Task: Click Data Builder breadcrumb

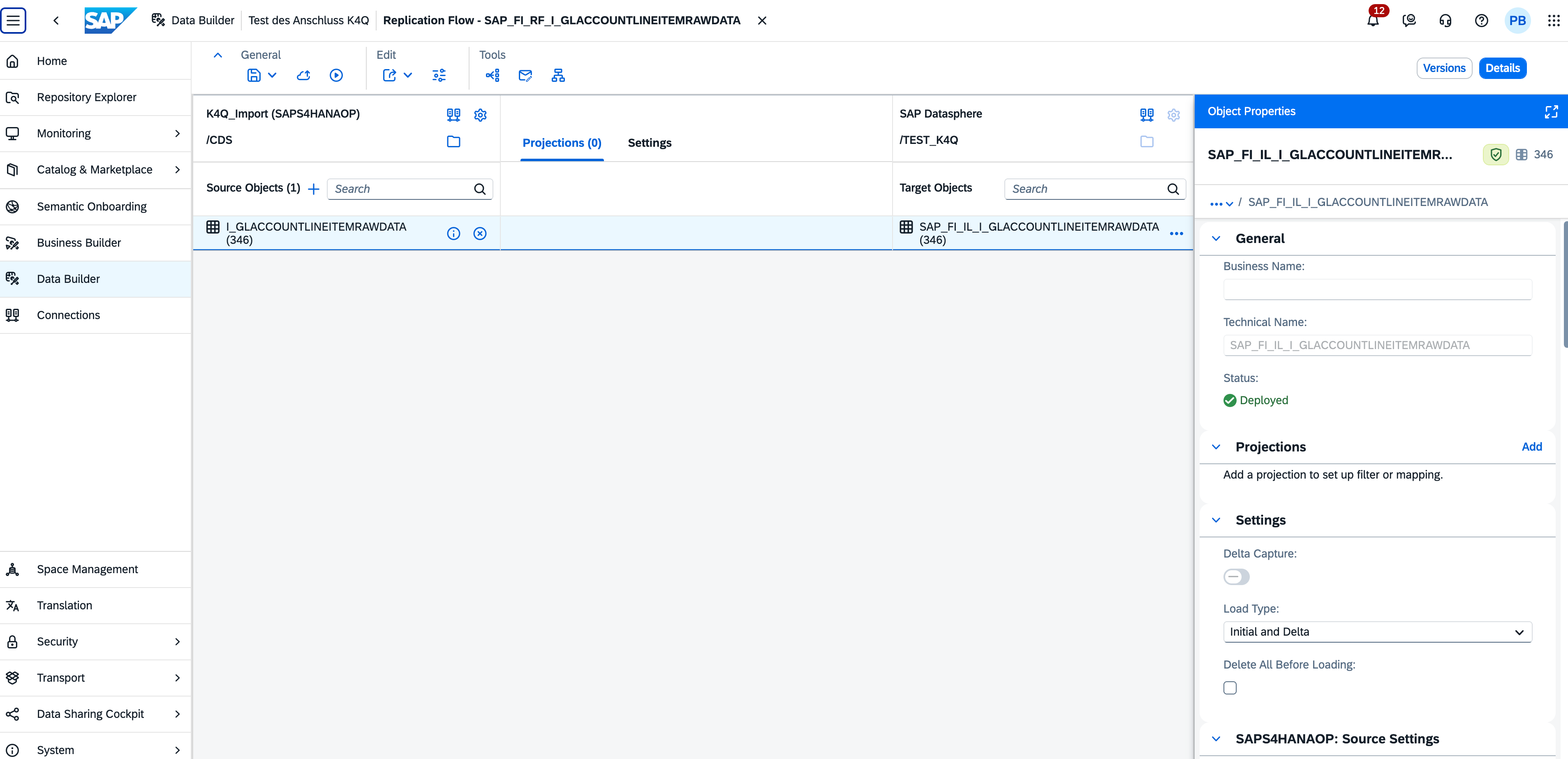Action: coord(193,20)
